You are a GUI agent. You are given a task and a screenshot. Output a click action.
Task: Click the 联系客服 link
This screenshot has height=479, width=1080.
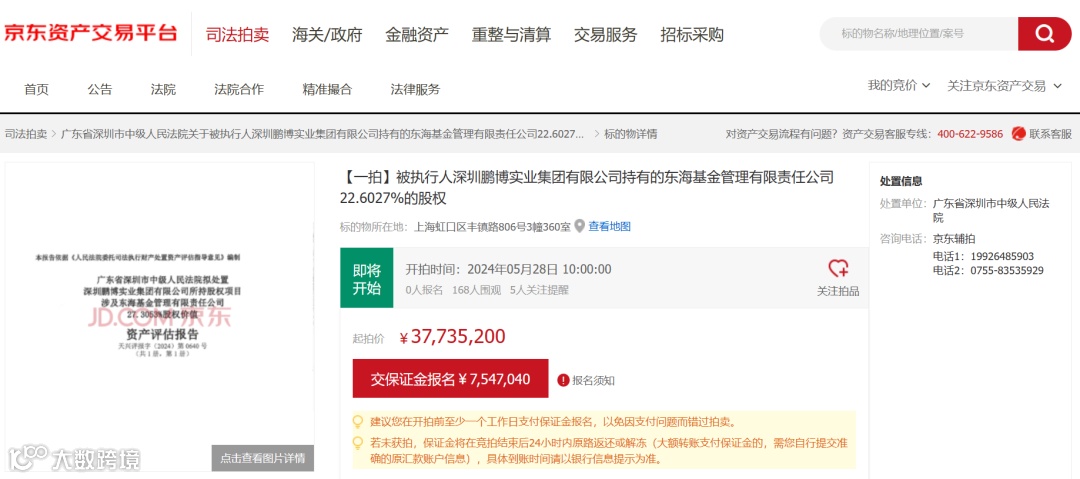(x=1050, y=134)
